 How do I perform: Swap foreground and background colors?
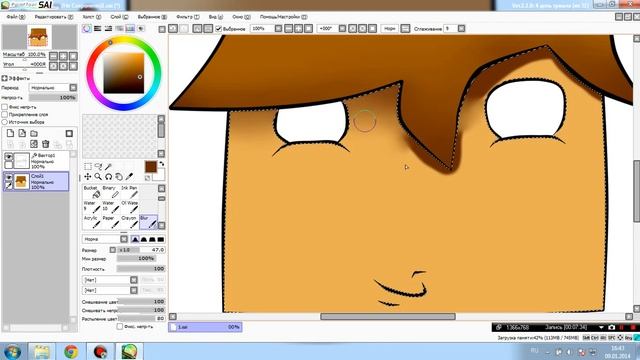point(162,164)
